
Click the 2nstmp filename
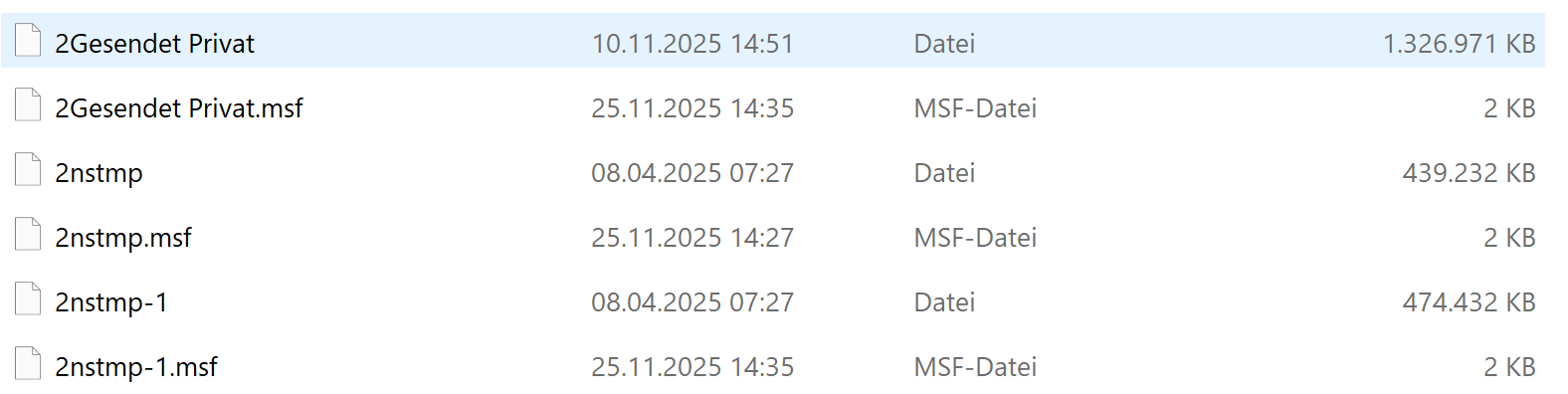[x=98, y=173]
